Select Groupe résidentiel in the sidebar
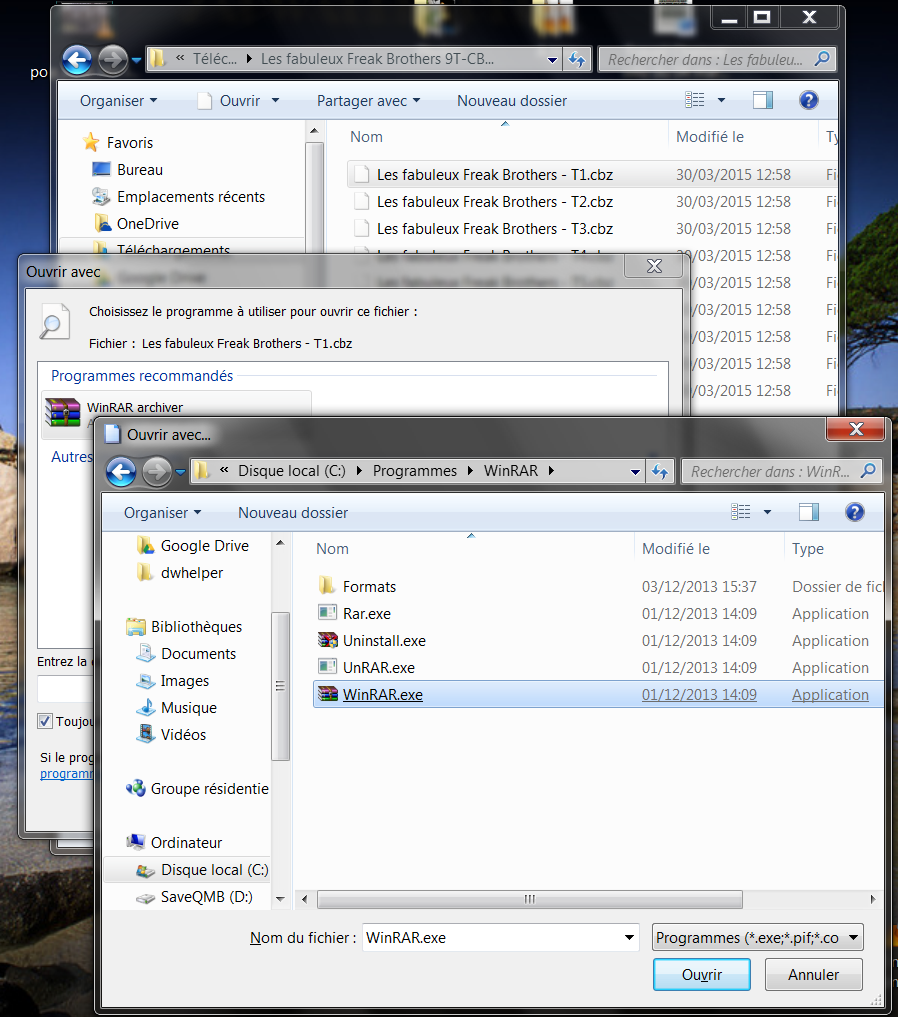The width and height of the screenshot is (898, 1017). click(209, 789)
